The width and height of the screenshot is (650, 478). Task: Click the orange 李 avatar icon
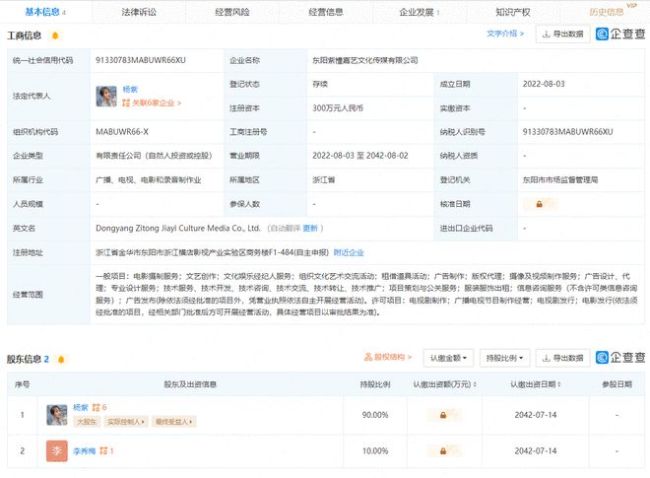[56, 452]
